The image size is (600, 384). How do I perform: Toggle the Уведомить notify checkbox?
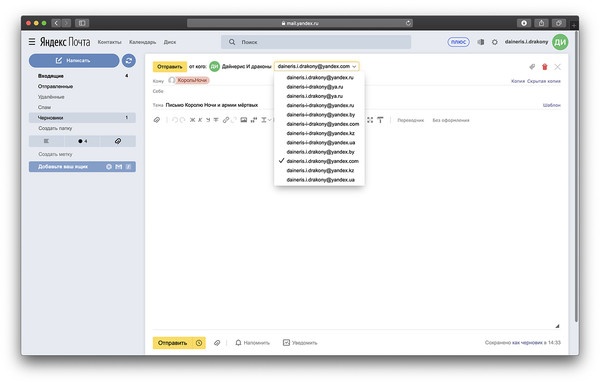pos(300,343)
